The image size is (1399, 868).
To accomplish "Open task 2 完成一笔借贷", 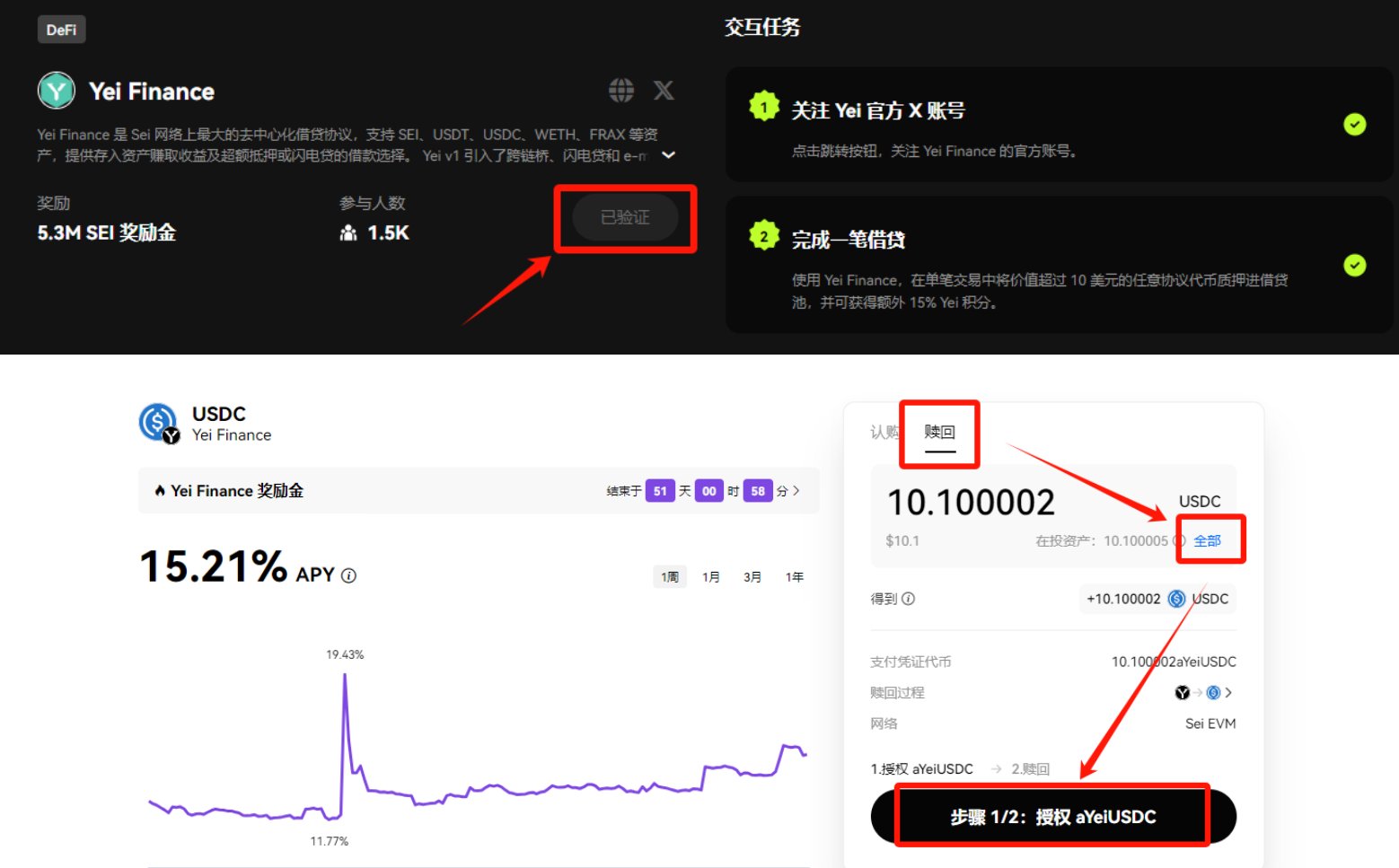I will pyautogui.click(x=1060, y=265).
